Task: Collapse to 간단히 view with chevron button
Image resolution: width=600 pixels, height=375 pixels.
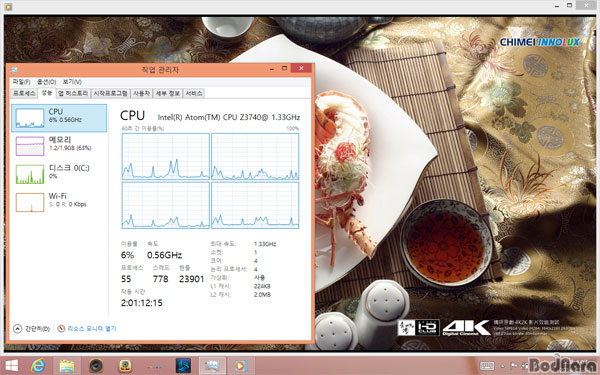Action: pyautogui.click(x=17, y=328)
